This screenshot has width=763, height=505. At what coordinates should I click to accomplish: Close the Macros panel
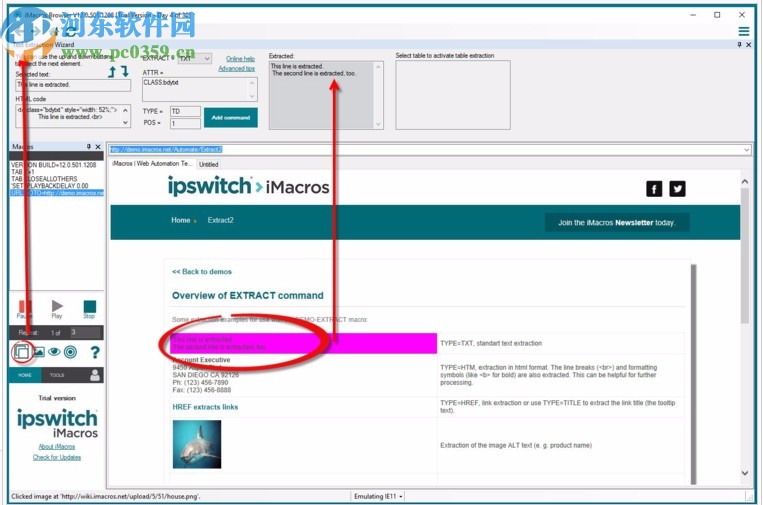click(98, 146)
